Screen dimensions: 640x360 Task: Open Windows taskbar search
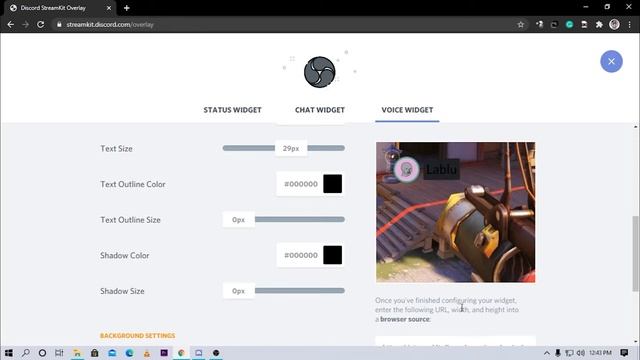point(25,353)
